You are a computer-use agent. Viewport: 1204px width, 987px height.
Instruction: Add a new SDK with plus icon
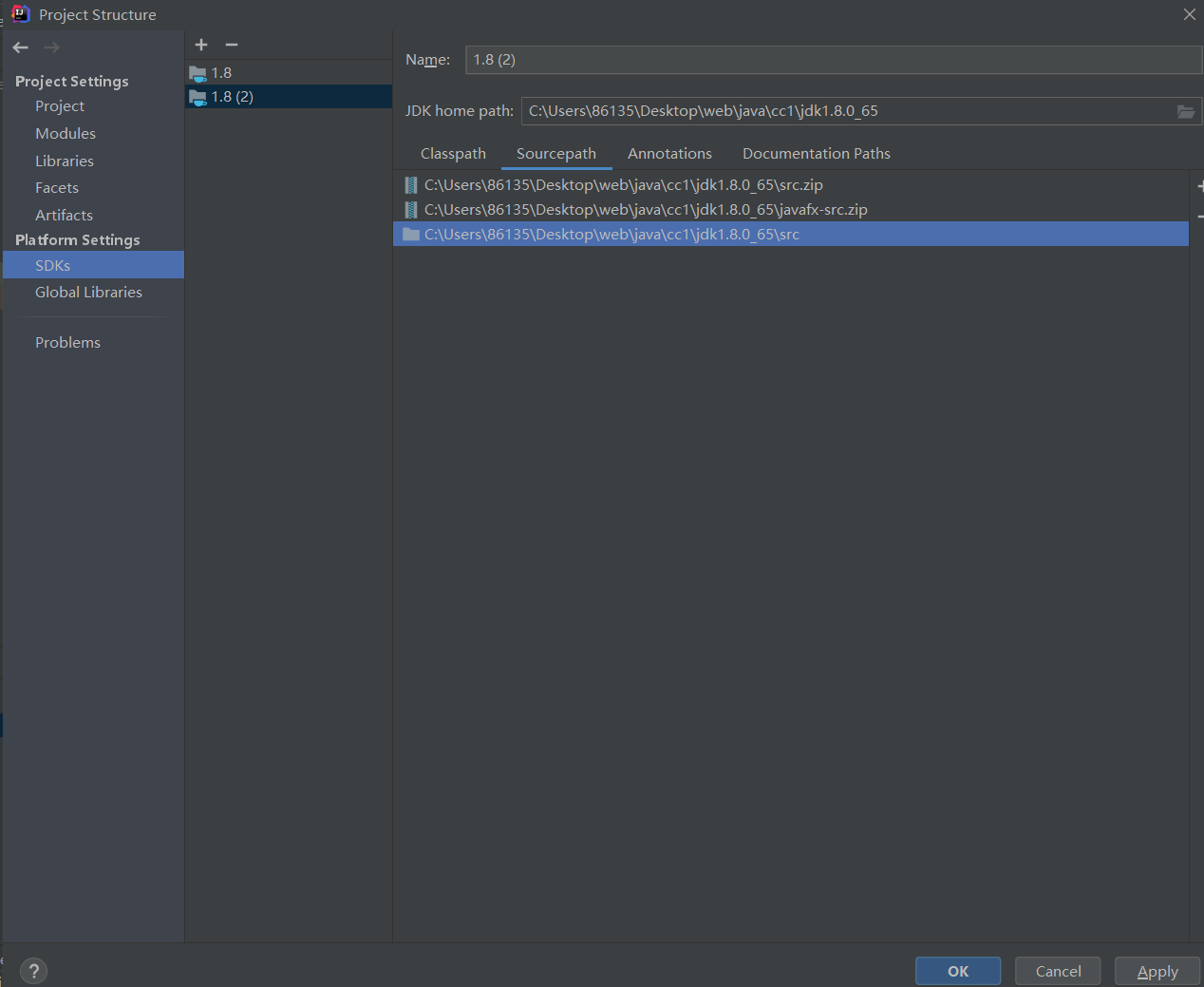coord(201,45)
